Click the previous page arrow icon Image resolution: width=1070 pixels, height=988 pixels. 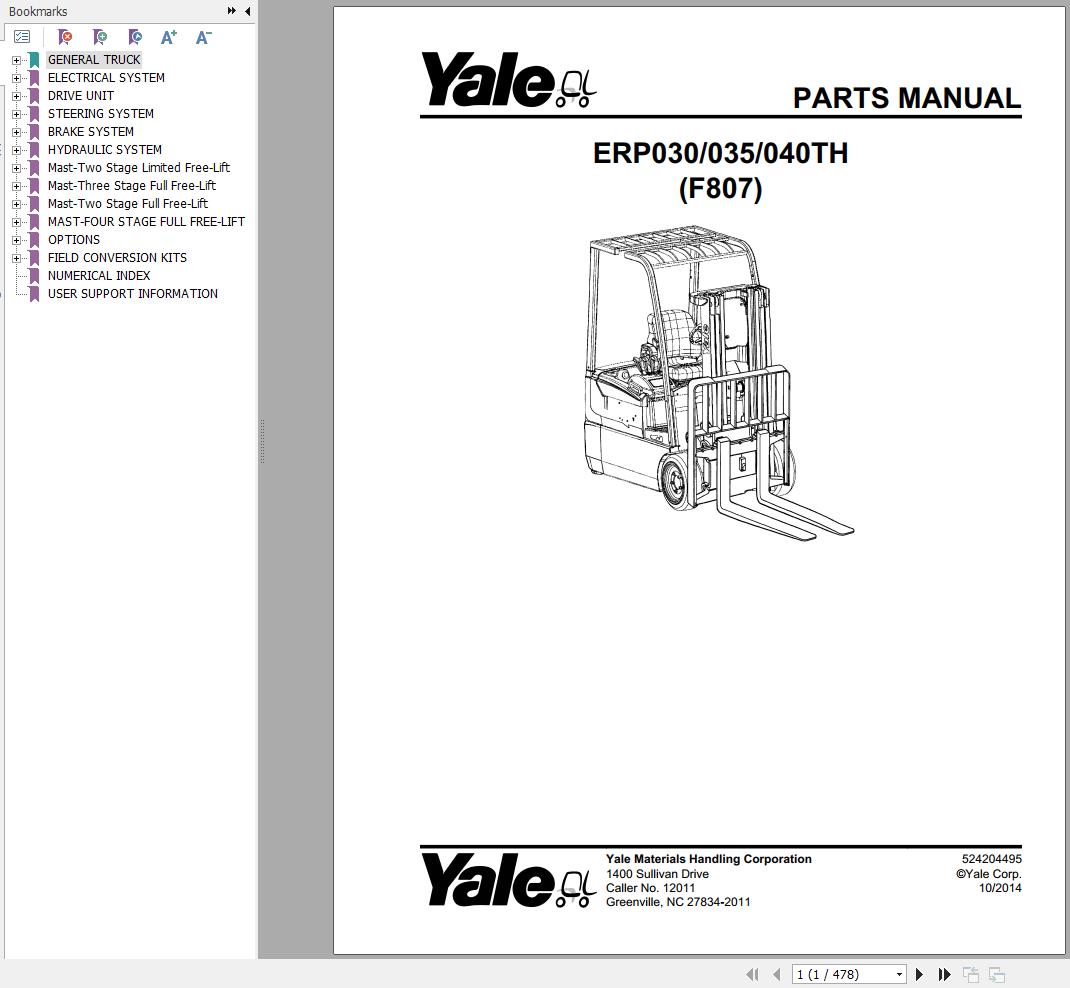(x=776, y=973)
